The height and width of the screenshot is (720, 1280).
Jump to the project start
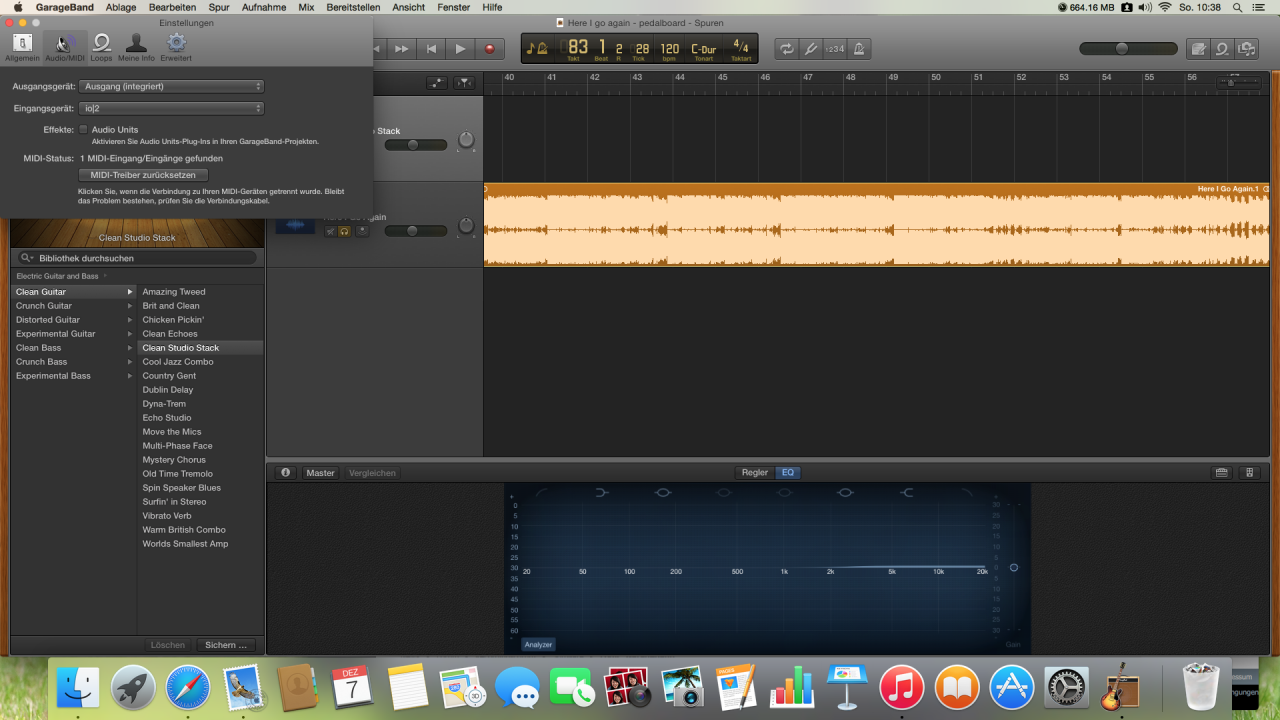(x=431, y=48)
